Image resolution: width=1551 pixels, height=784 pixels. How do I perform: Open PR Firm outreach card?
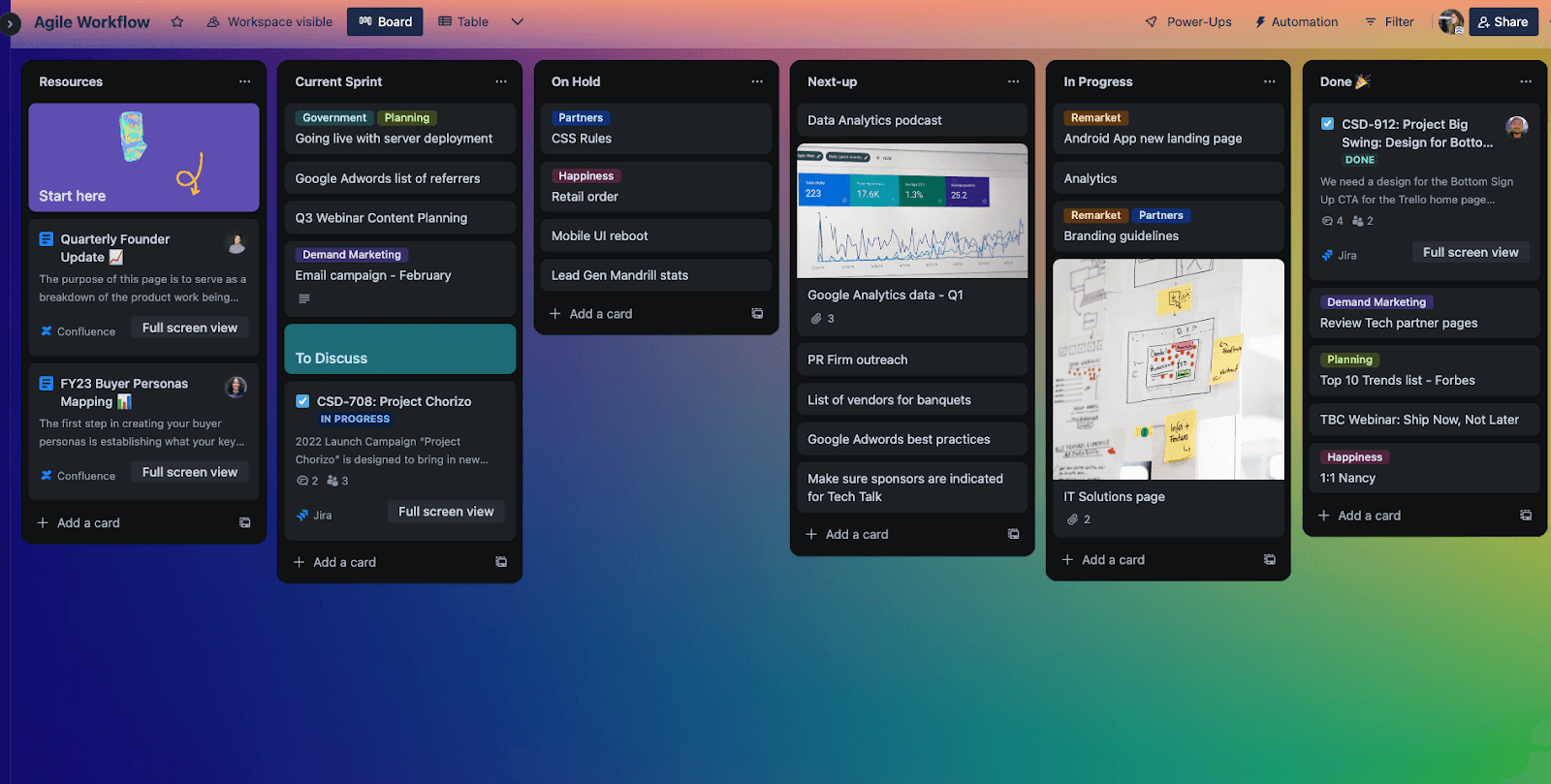tap(912, 360)
